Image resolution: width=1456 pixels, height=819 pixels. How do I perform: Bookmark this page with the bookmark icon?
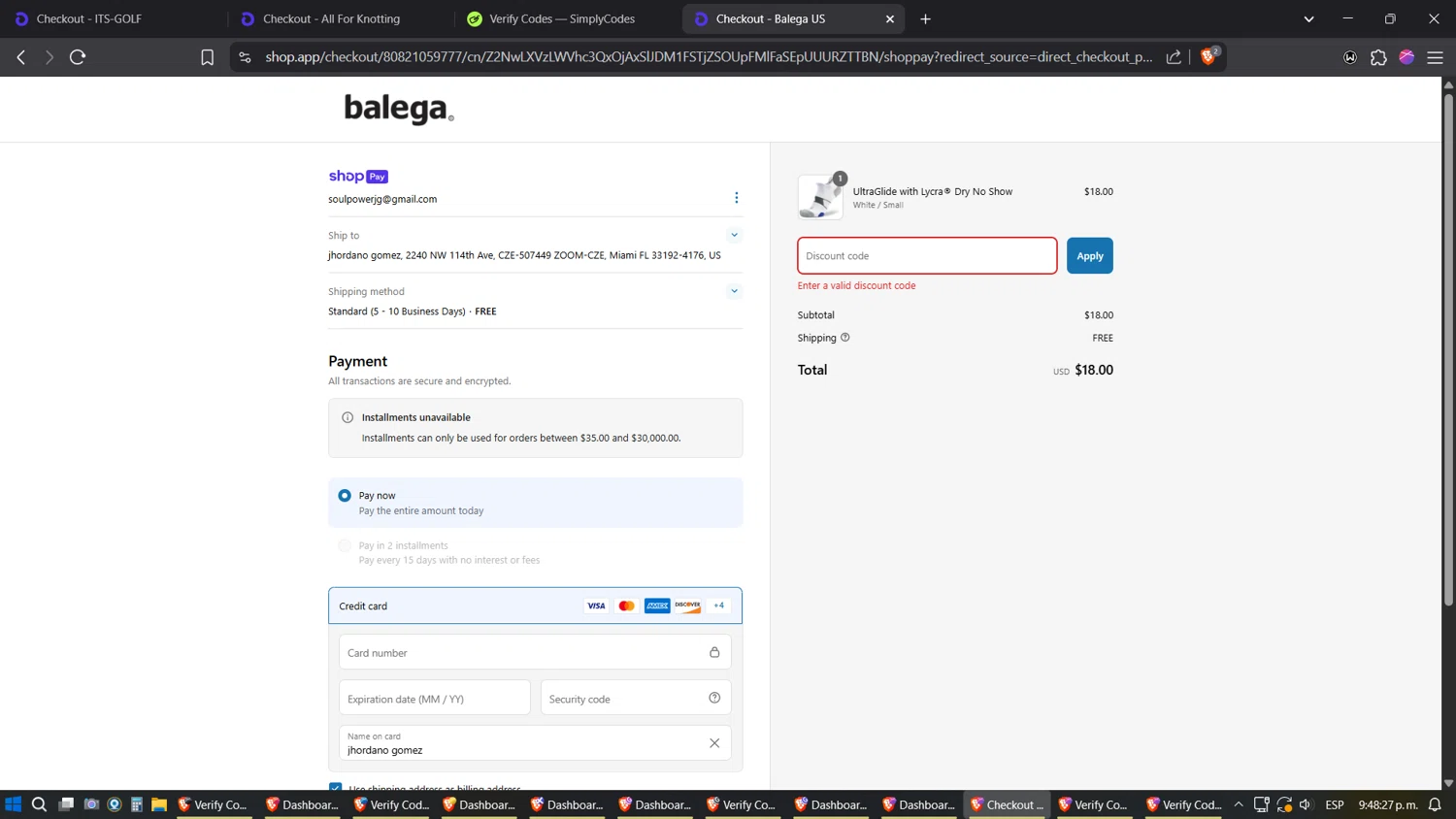point(207,57)
